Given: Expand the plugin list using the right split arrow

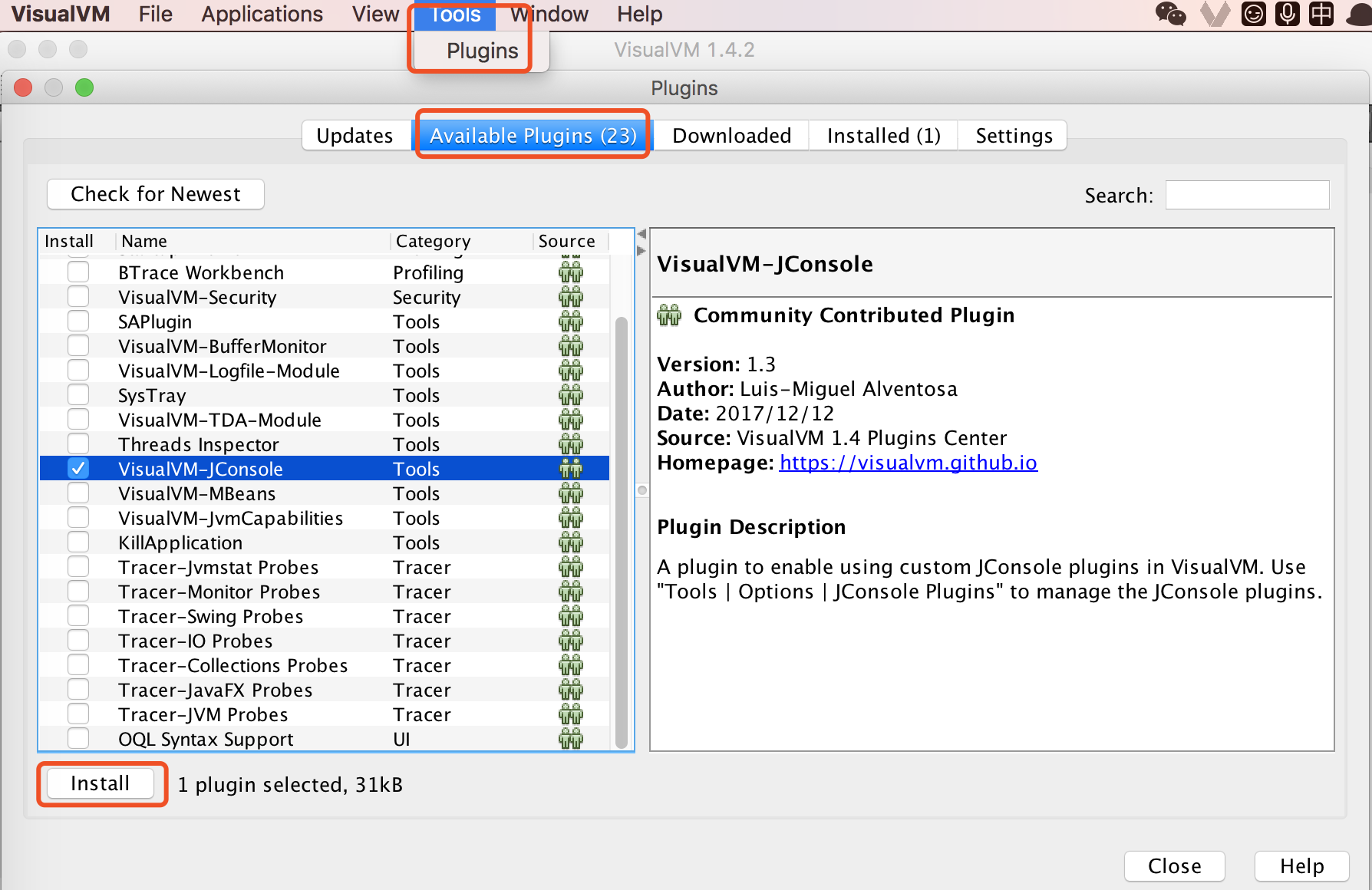Looking at the screenshot, I should 642,250.
